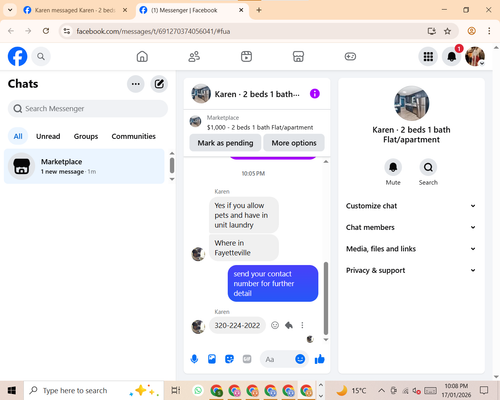
Task: Open the Friends icon in top navigation
Action: (194, 56)
